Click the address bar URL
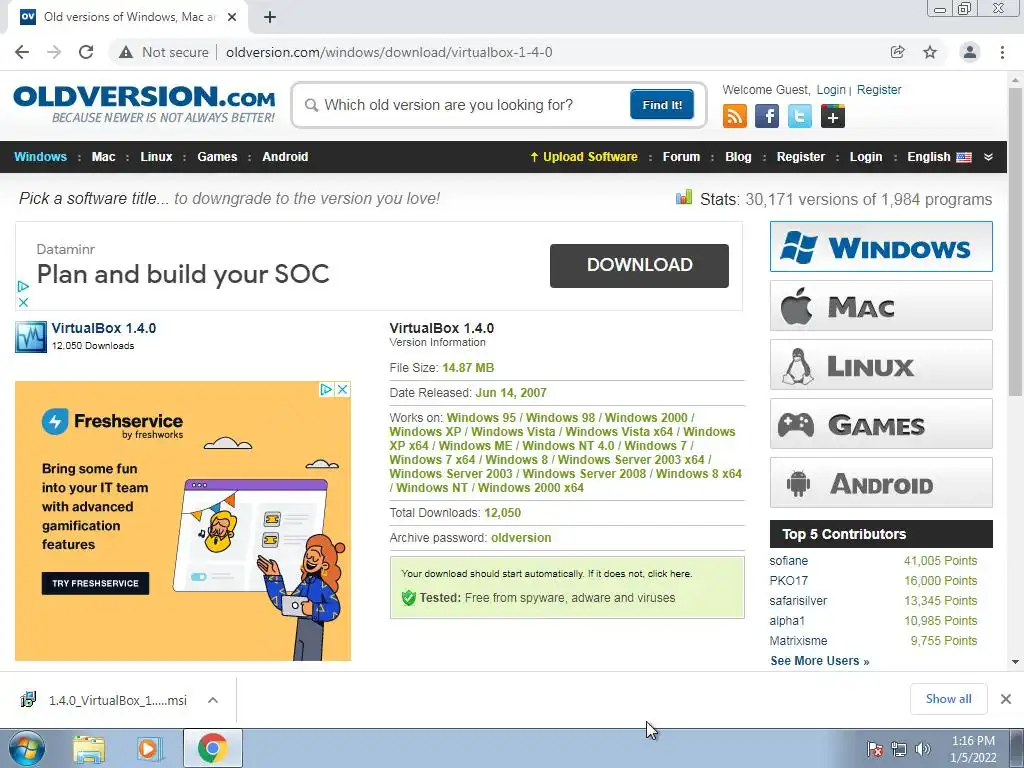 click(389, 52)
